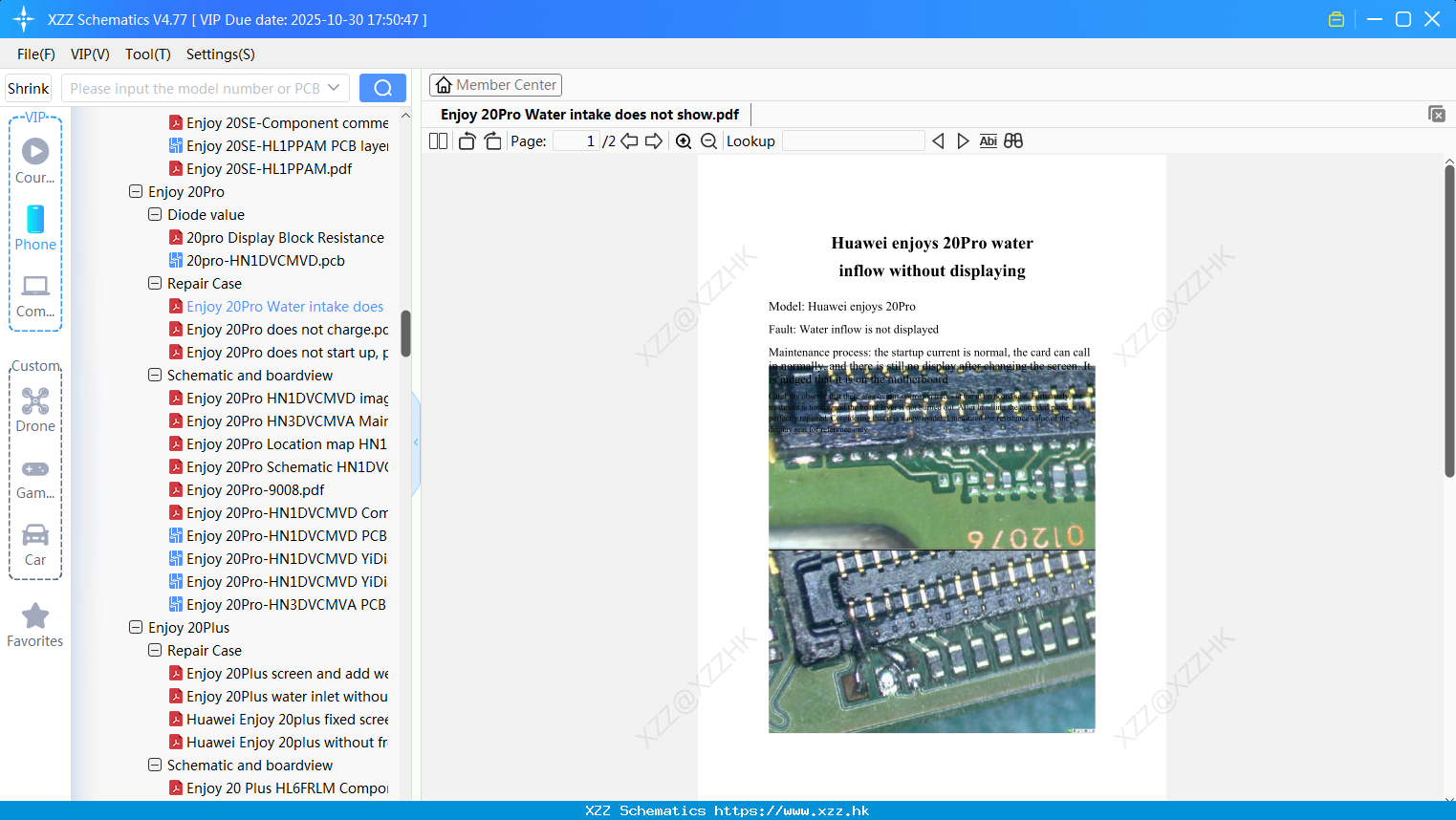Open Enjoy 20Pro Location map HN1
Screen dimensions: 1456x820
point(287,443)
